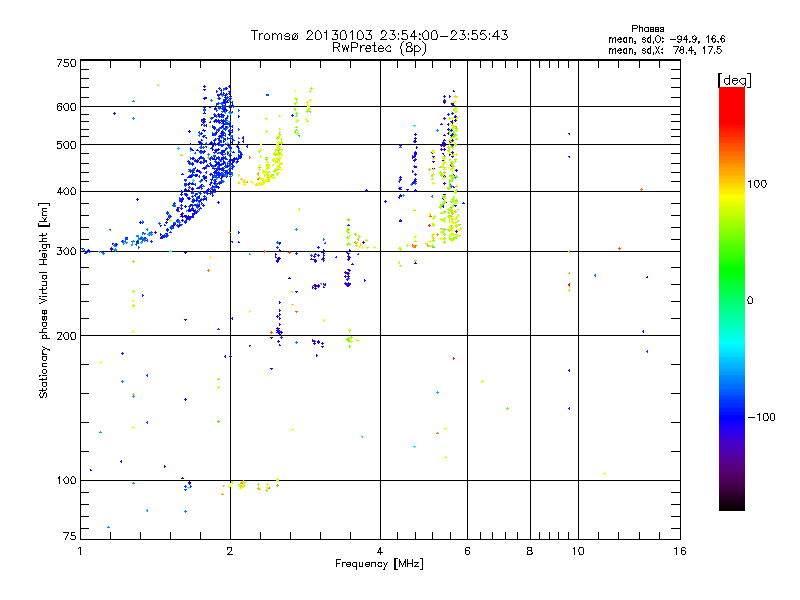Click the x-axis tick label '8'
800x600 pixels.
(x=530, y=551)
